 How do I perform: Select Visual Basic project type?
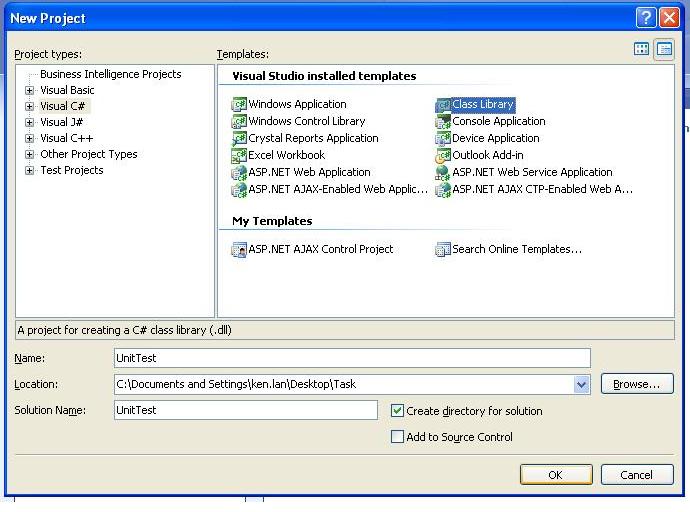pos(67,90)
